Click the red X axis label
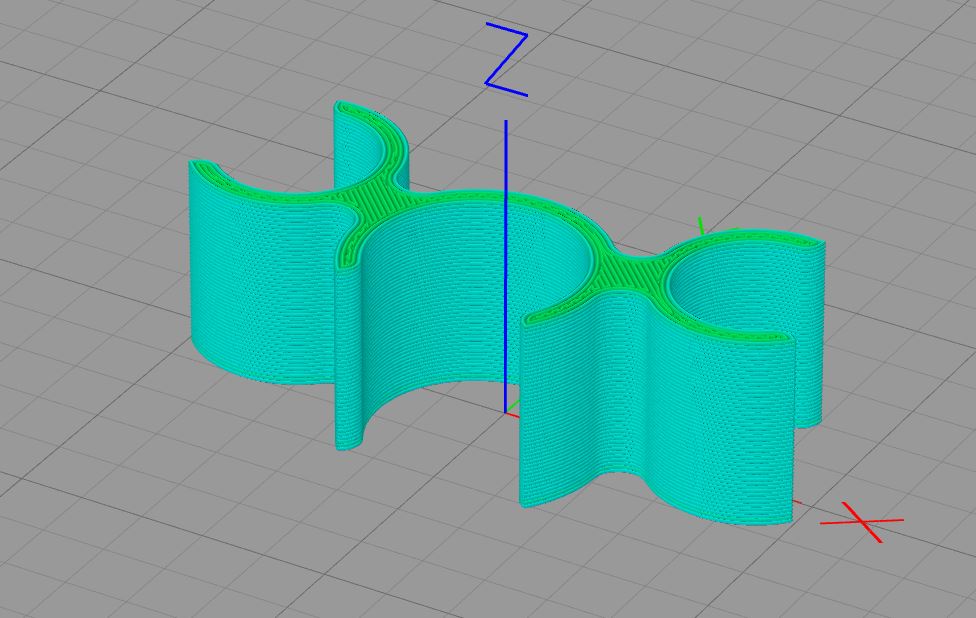The width and height of the screenshot is (976, 618). (x=862, y=522)
